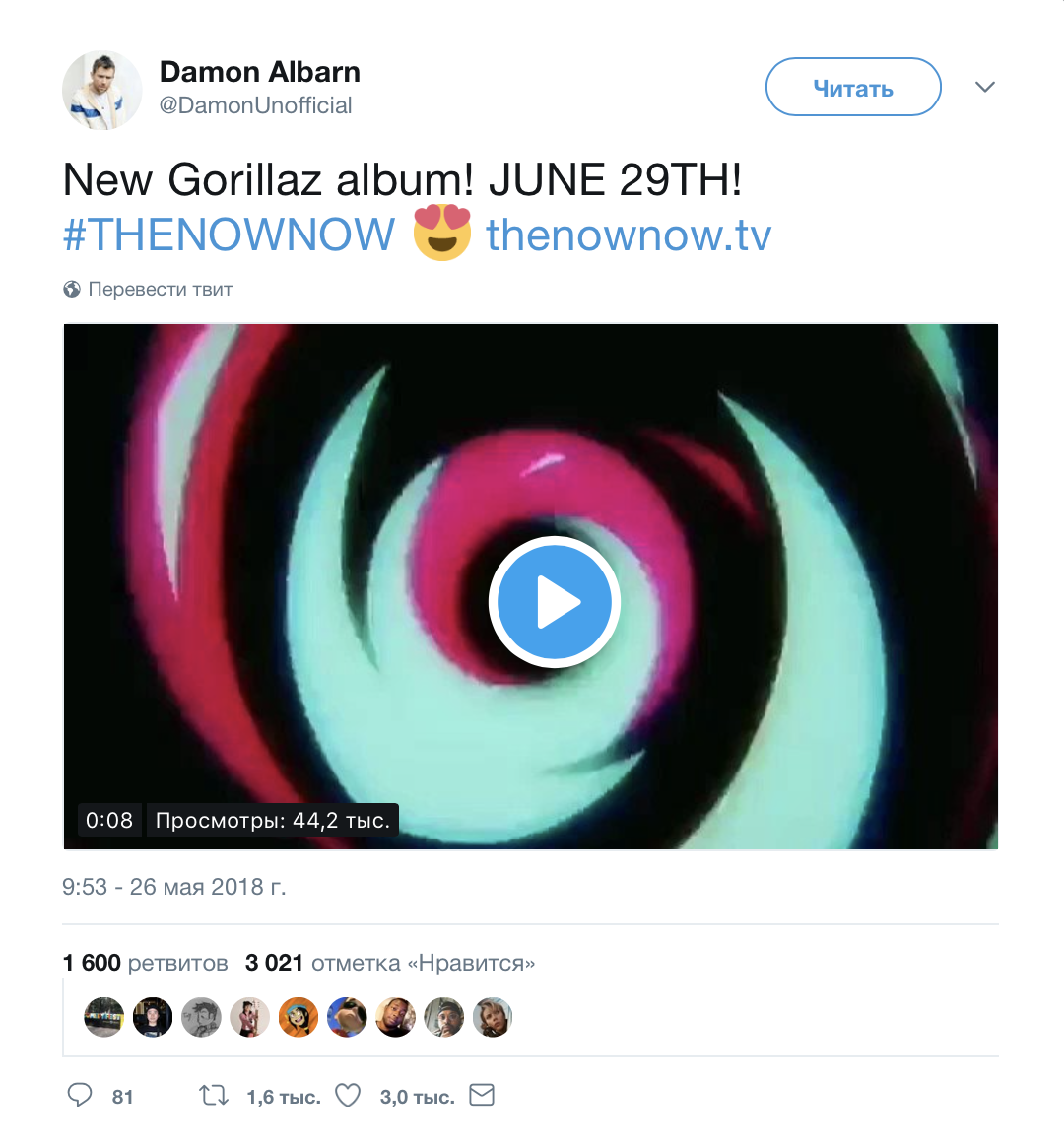Open Damon Albarn's profile picture
This screenshot has height=1141, width=1064.
(x=101, y=91)
